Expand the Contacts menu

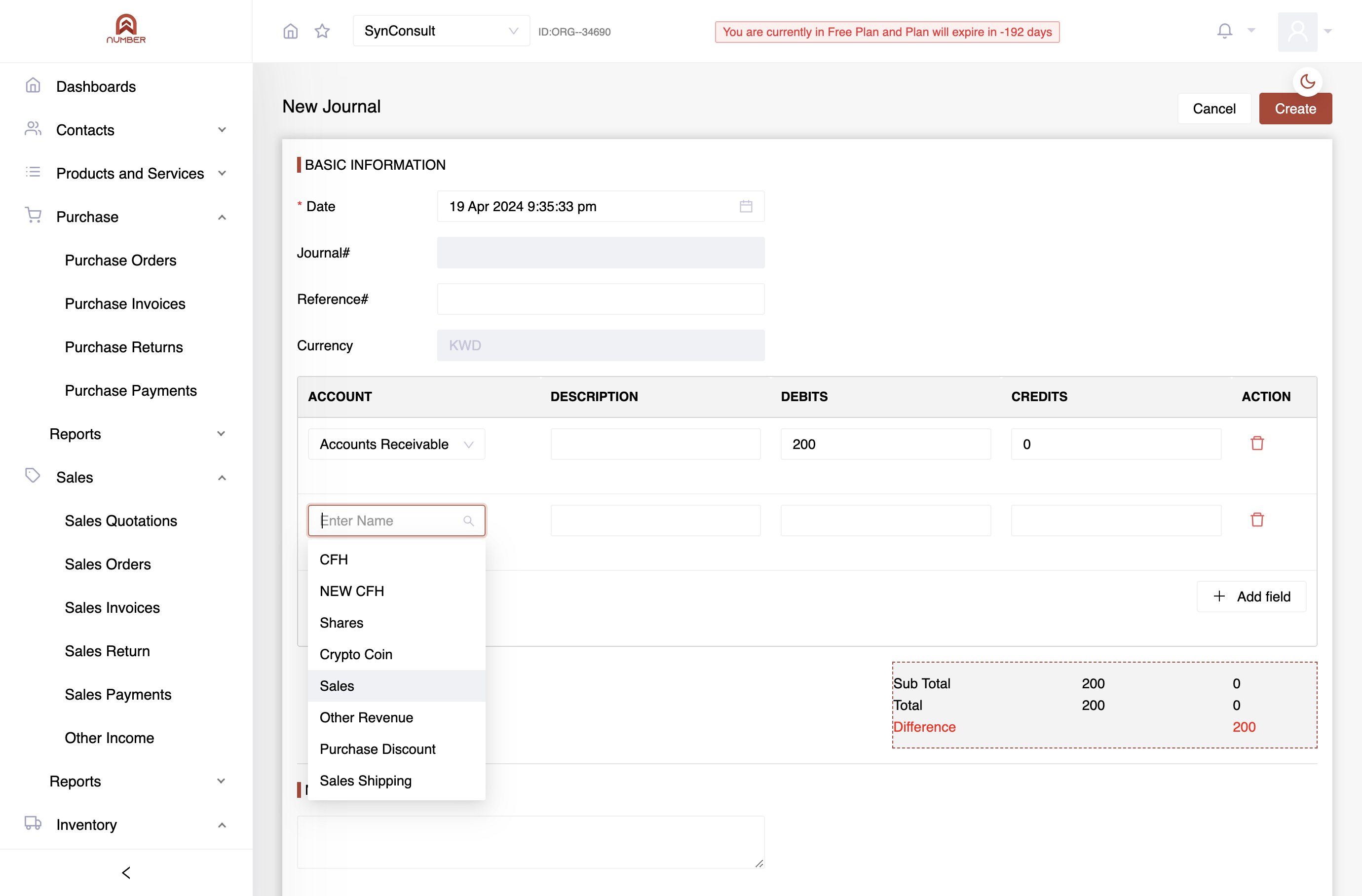tap(126, 130)
